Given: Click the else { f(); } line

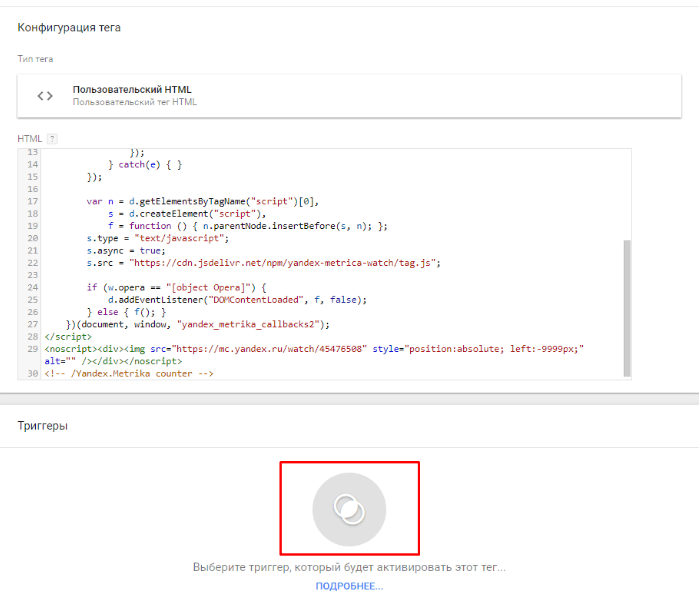Looking at the screenshot, I should click(x=126, y=312).
